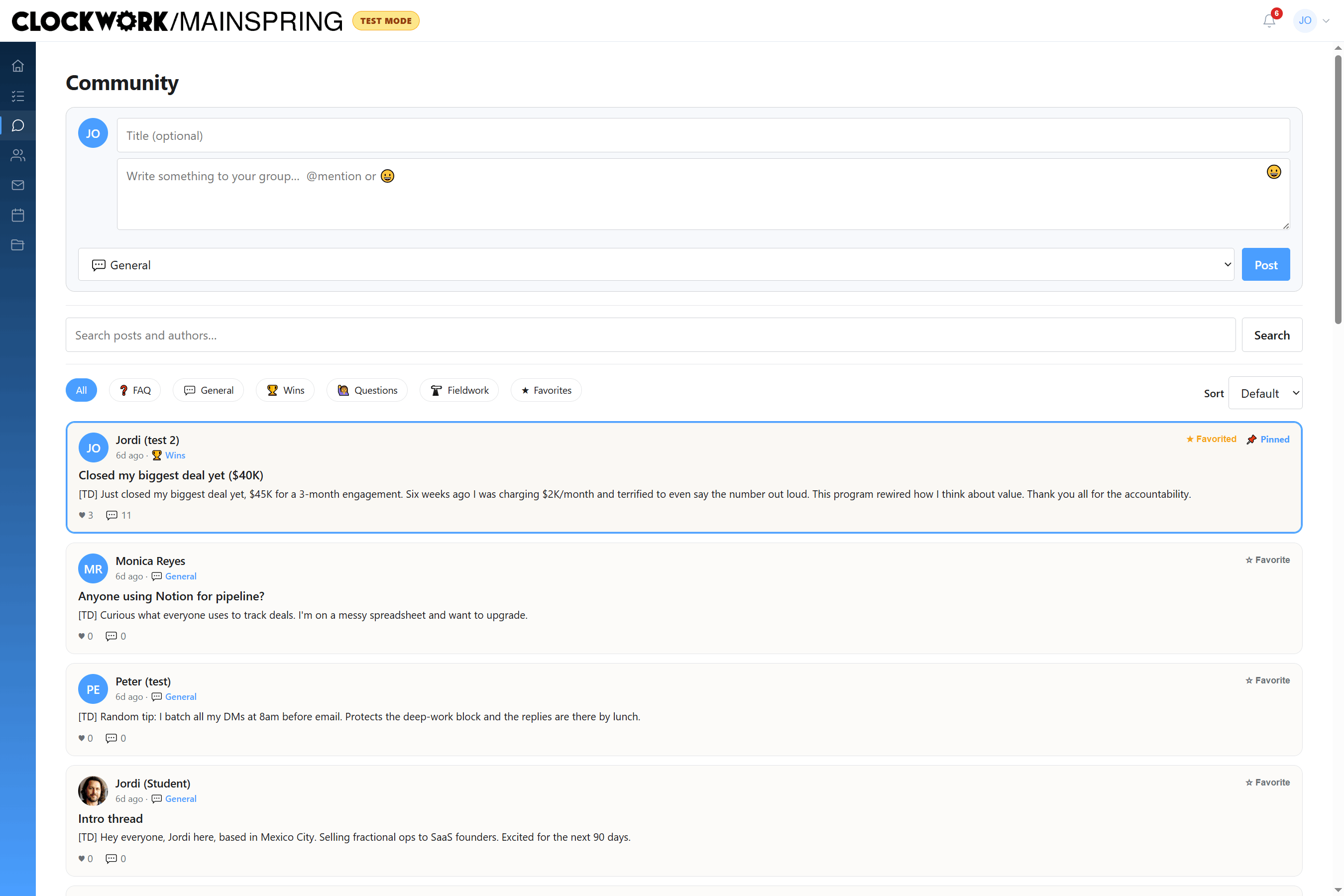The image size is (1344, 896).
Task: Focus the Write something to your group textarea
Action: pyautogui.click(x=703, y=194)
